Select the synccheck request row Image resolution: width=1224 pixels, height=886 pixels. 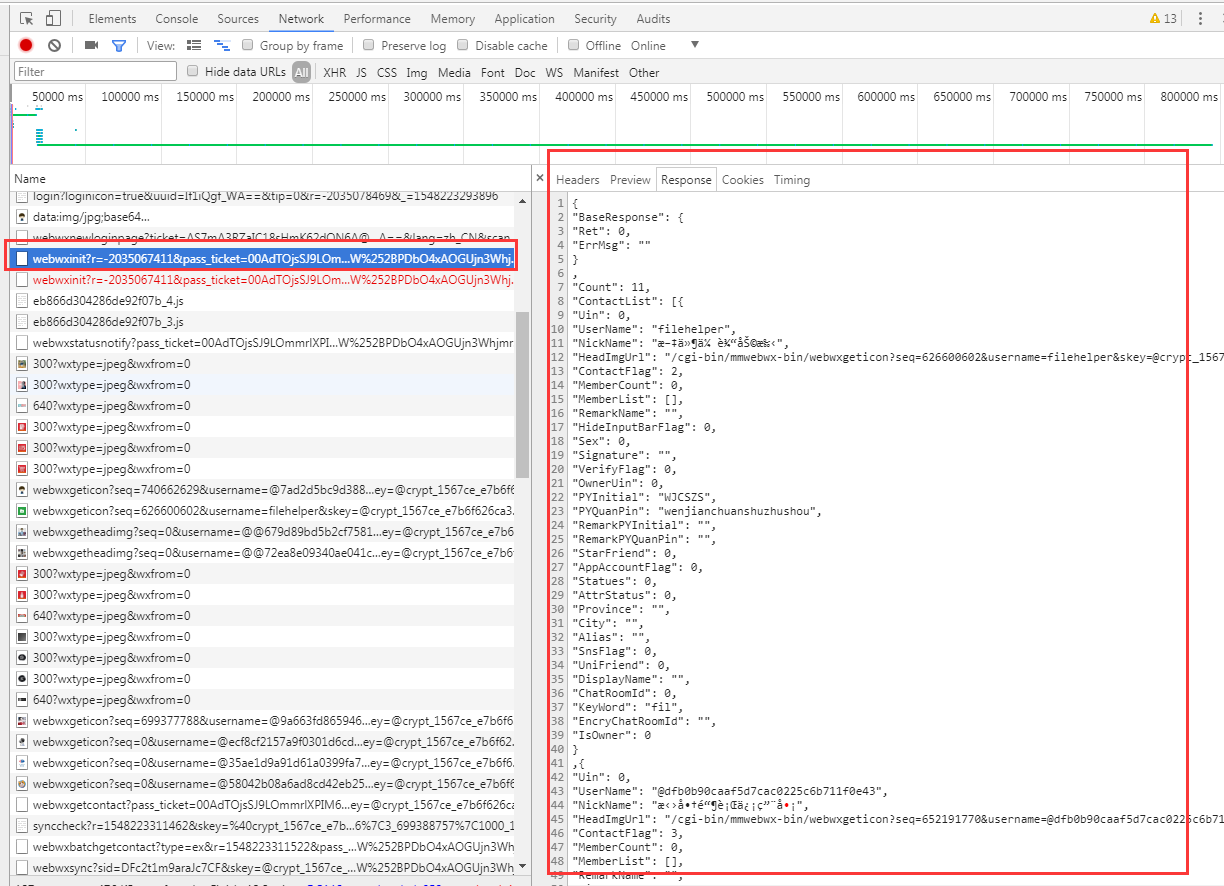pyautogui.click(x=264, y=826)
